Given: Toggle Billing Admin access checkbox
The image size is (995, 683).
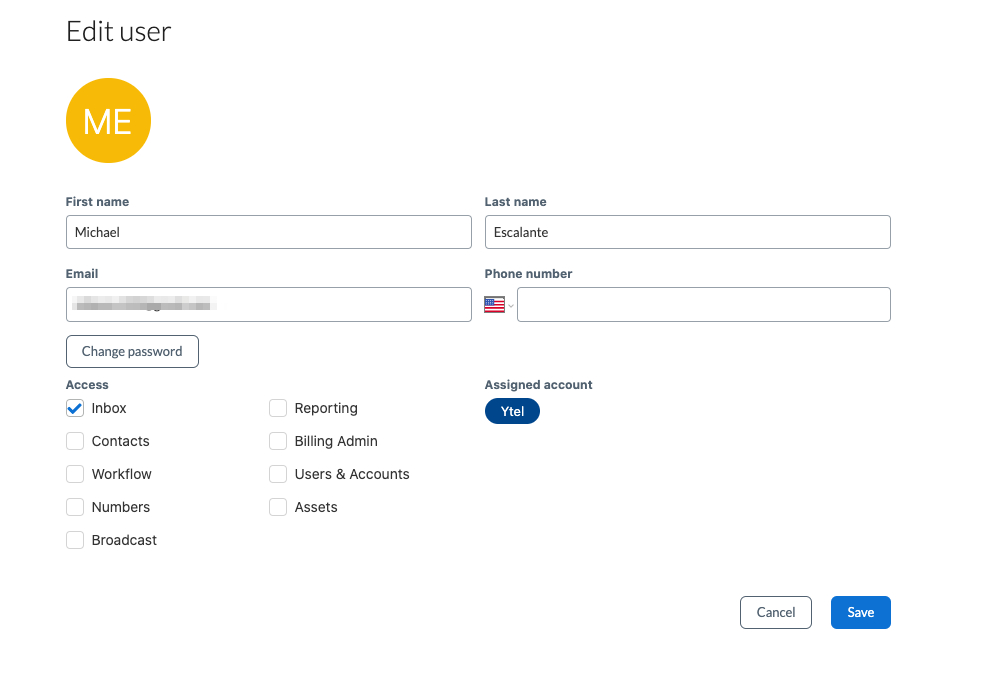Looking at the screenshot, I should tap(278, 441).
